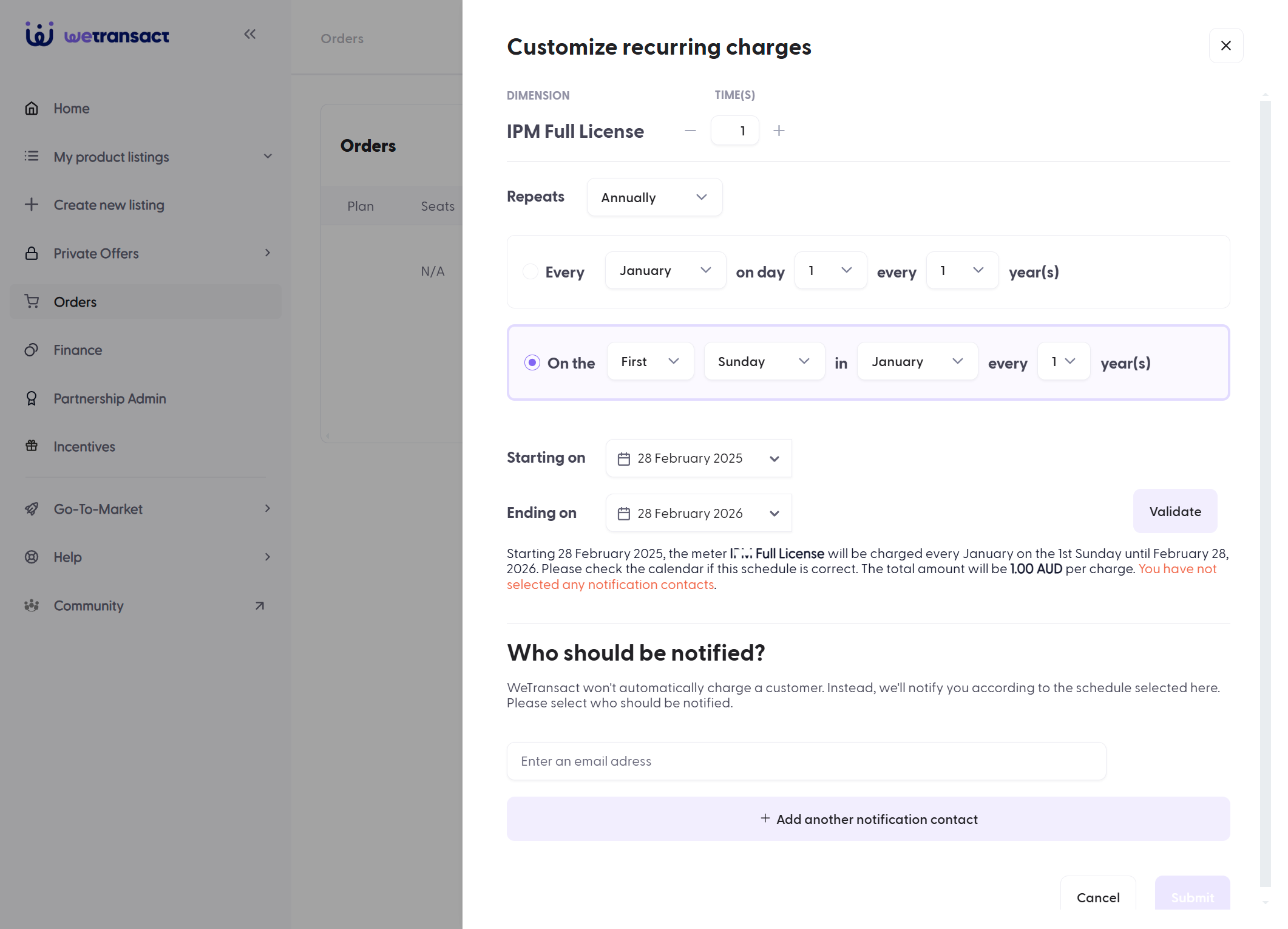The image size is (1288, 929).
Task: Click the Validate button
Action: point(1175,511)
